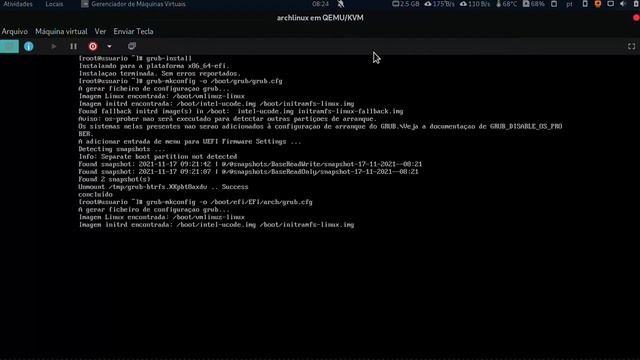The image size is (640, 360).
Task: Open the snapshots manager icon
Action: point(132,46)
